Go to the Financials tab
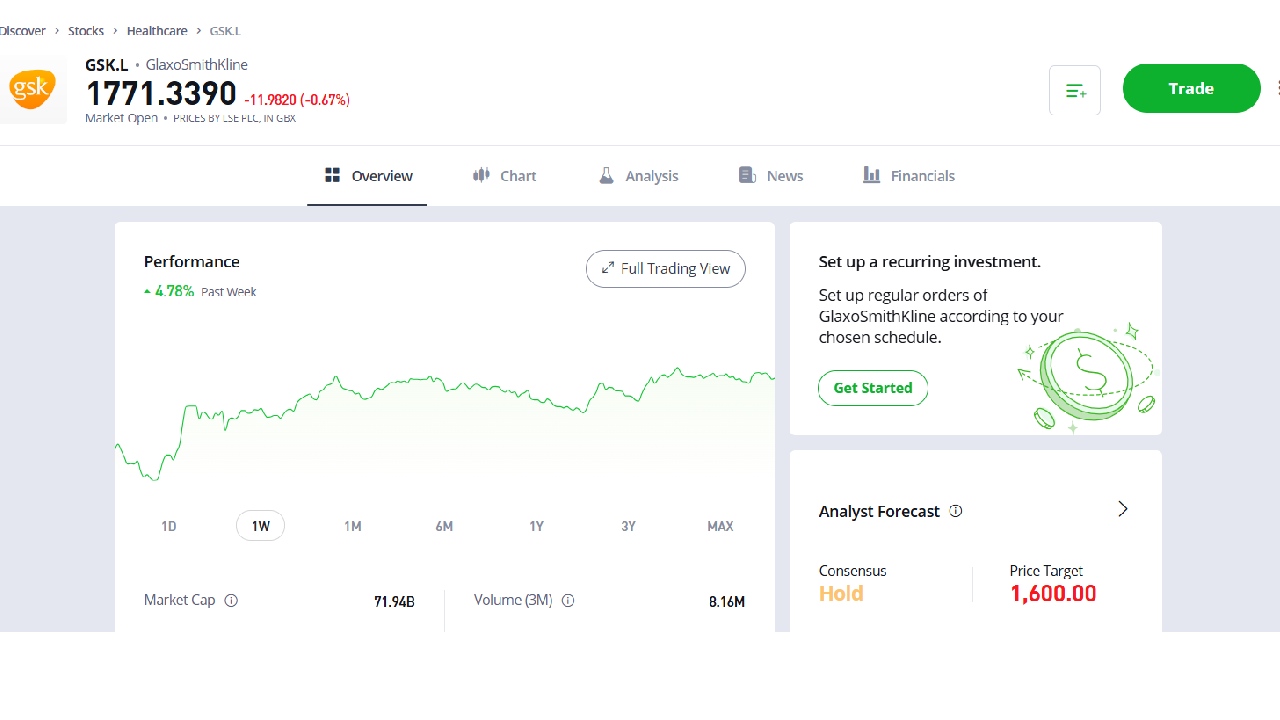 click(909, 176)
